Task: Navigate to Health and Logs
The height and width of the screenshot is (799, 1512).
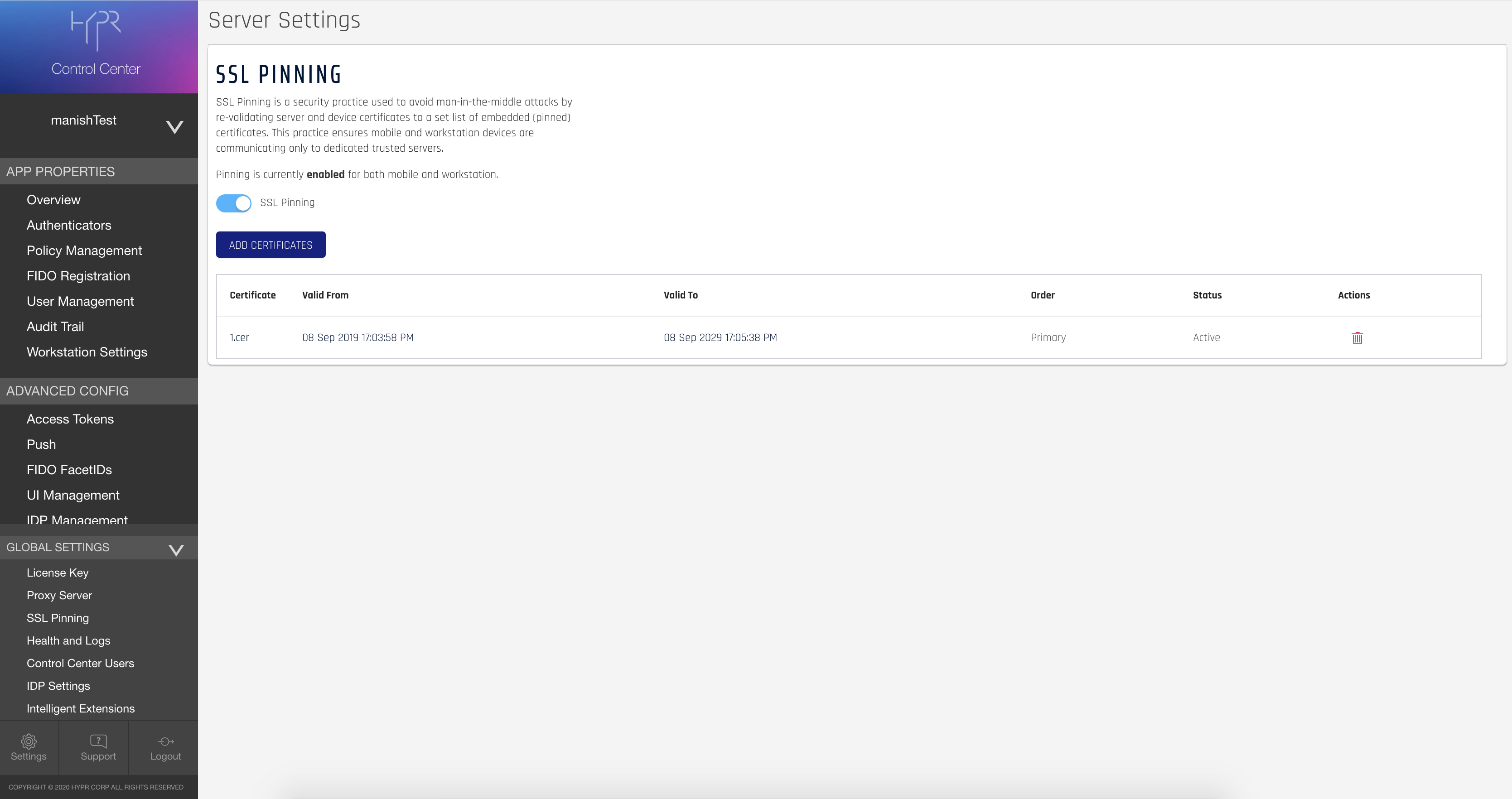Action: [68, 640]
